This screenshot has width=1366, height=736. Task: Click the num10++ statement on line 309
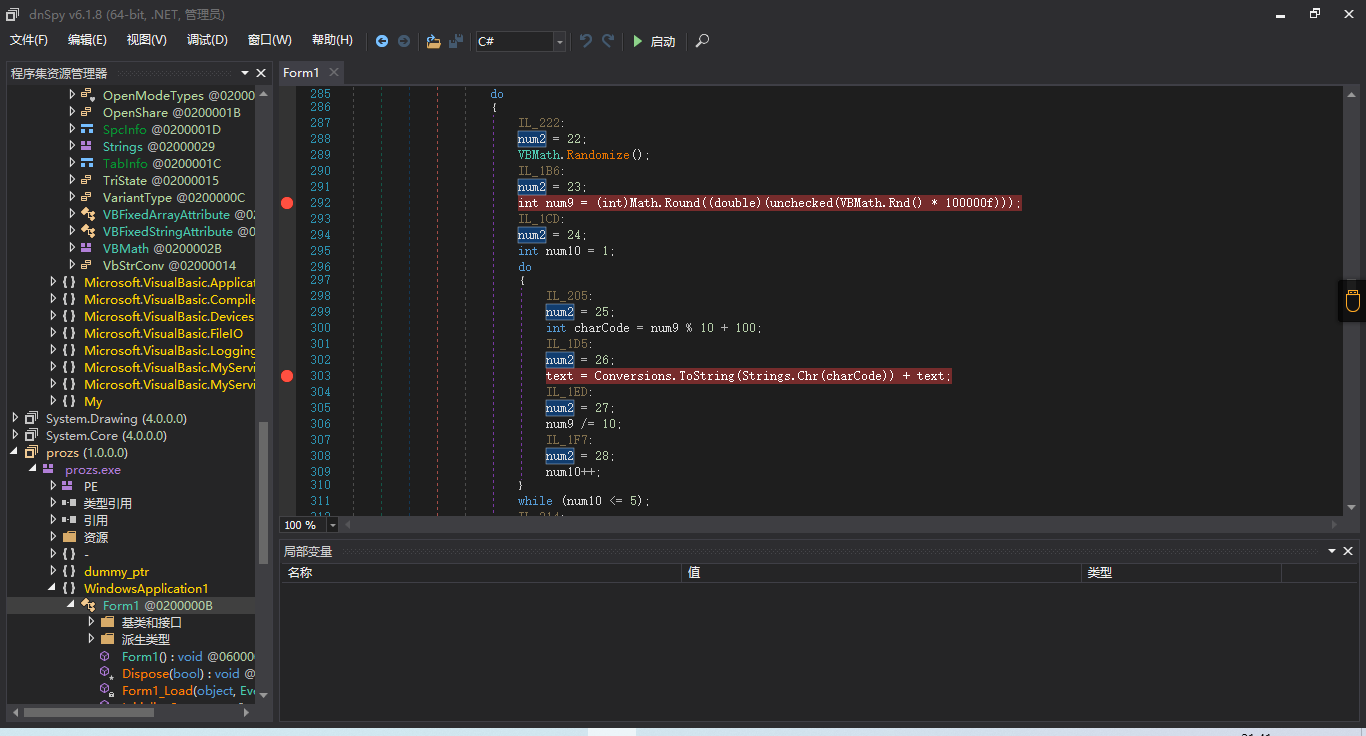[x=573, y=471]
